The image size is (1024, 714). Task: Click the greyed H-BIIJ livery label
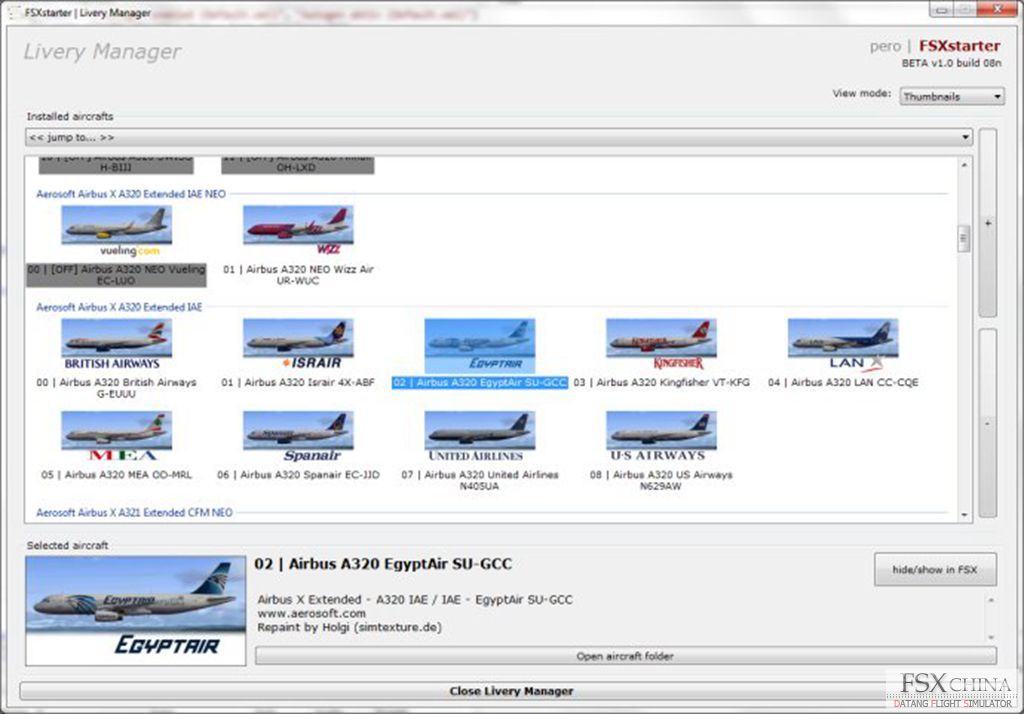[x=116, y=166]
